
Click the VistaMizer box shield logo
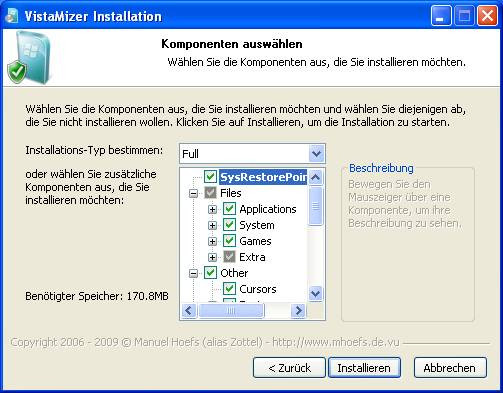click(29, 57)
